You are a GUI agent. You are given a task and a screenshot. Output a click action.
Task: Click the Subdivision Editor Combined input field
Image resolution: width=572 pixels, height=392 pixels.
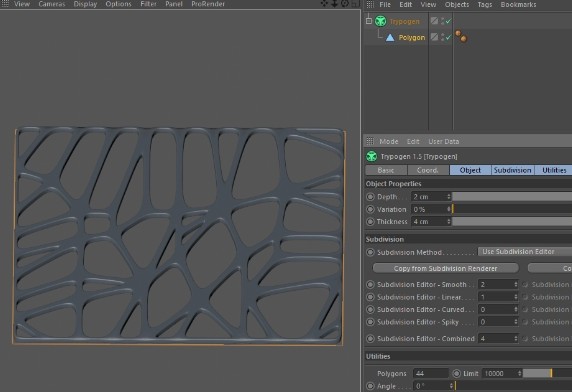pos(498,338)
